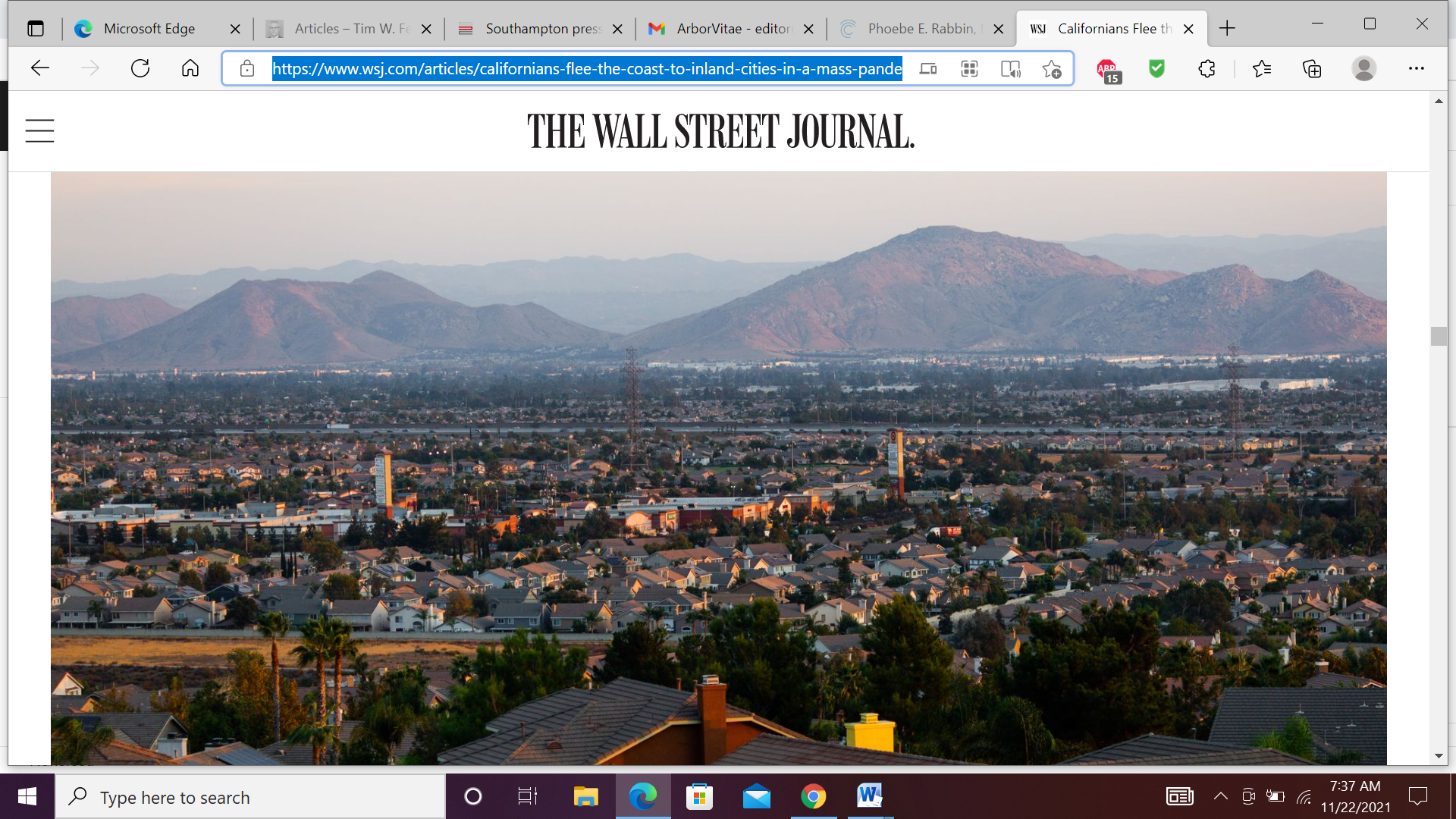
Task: Open a new browser tab
Action: [1227, 29]
